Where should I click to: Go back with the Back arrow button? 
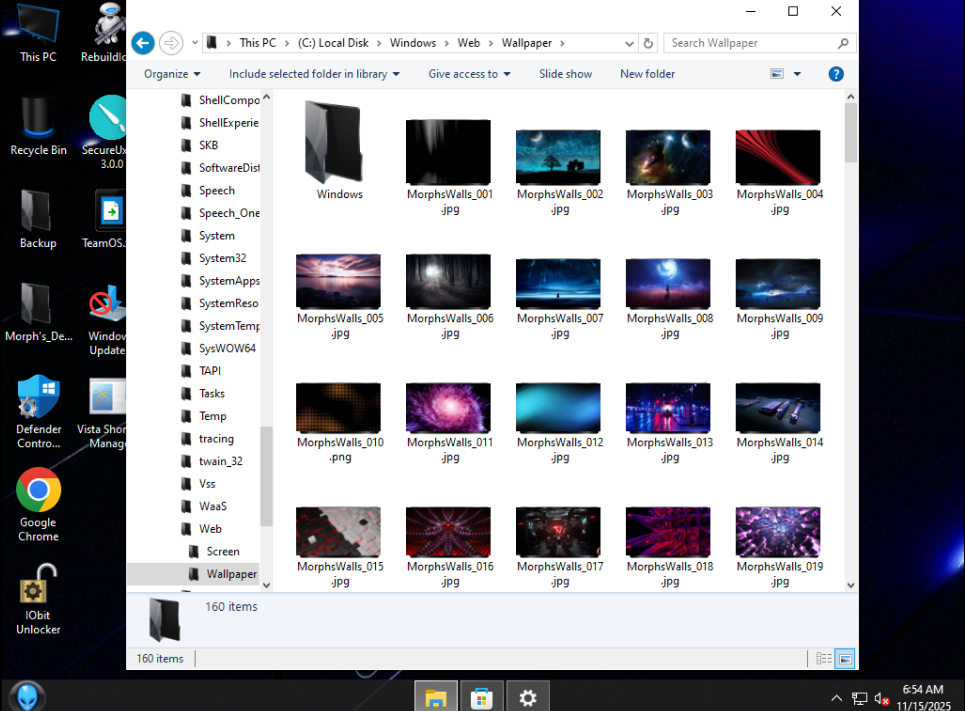pos(143,43)
